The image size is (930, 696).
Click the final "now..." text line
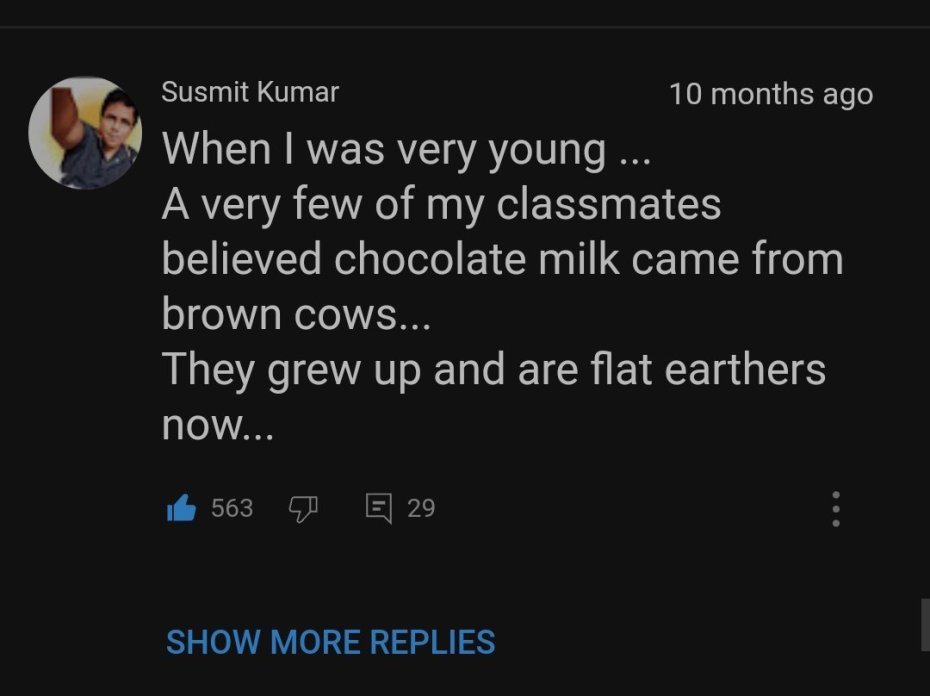point(216,426)
